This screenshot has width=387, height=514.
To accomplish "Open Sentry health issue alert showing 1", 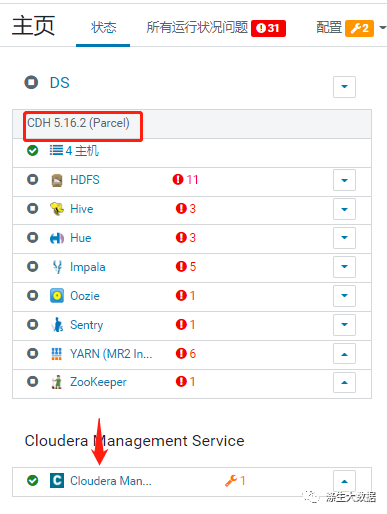I will (185, 324).
